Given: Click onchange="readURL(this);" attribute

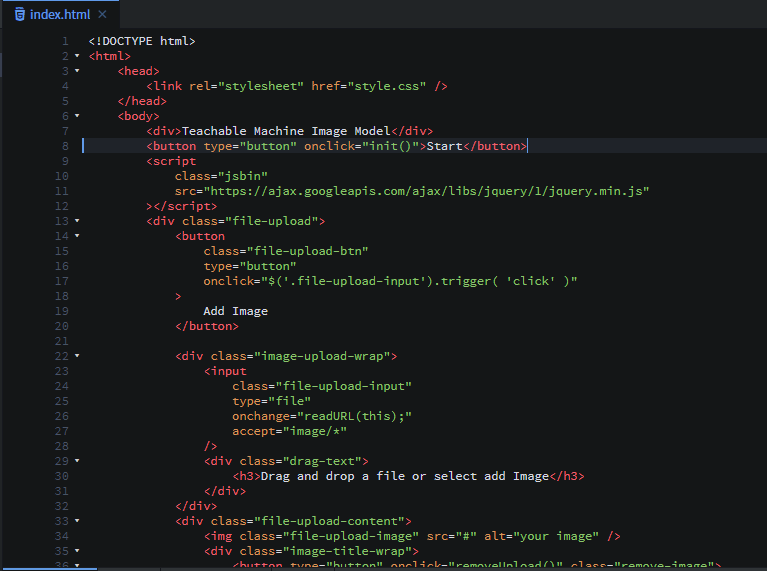Looking at the screenshot, I should [x=322, y=416].
